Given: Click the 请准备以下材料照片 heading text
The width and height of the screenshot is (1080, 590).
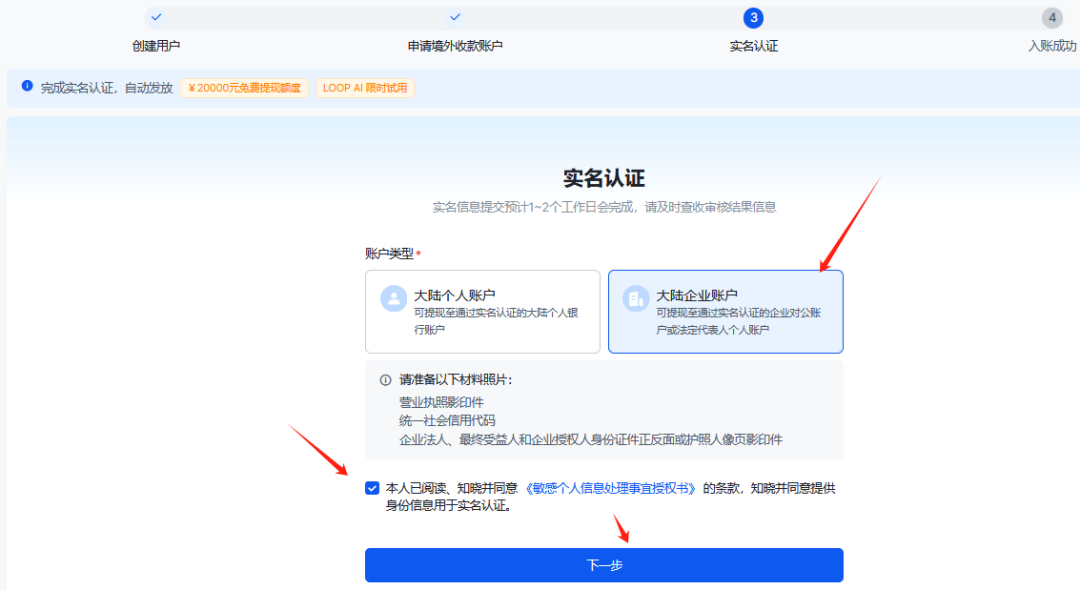Looking at the screenshot, I should pos(456,380).
